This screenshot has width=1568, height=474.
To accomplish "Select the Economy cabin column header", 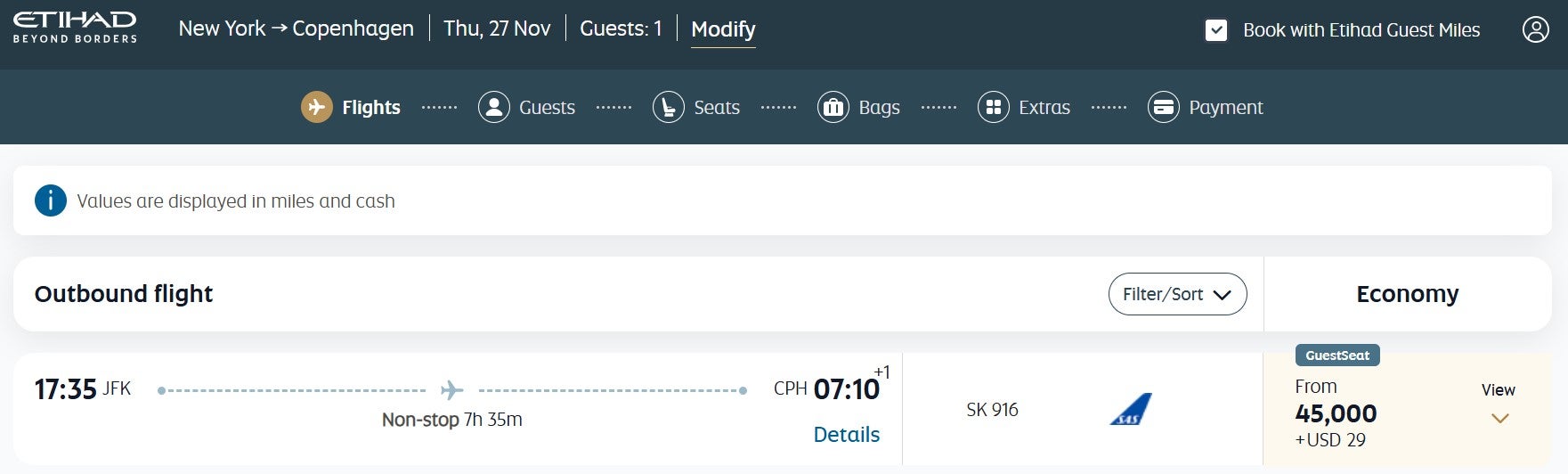I will 1407,294.
